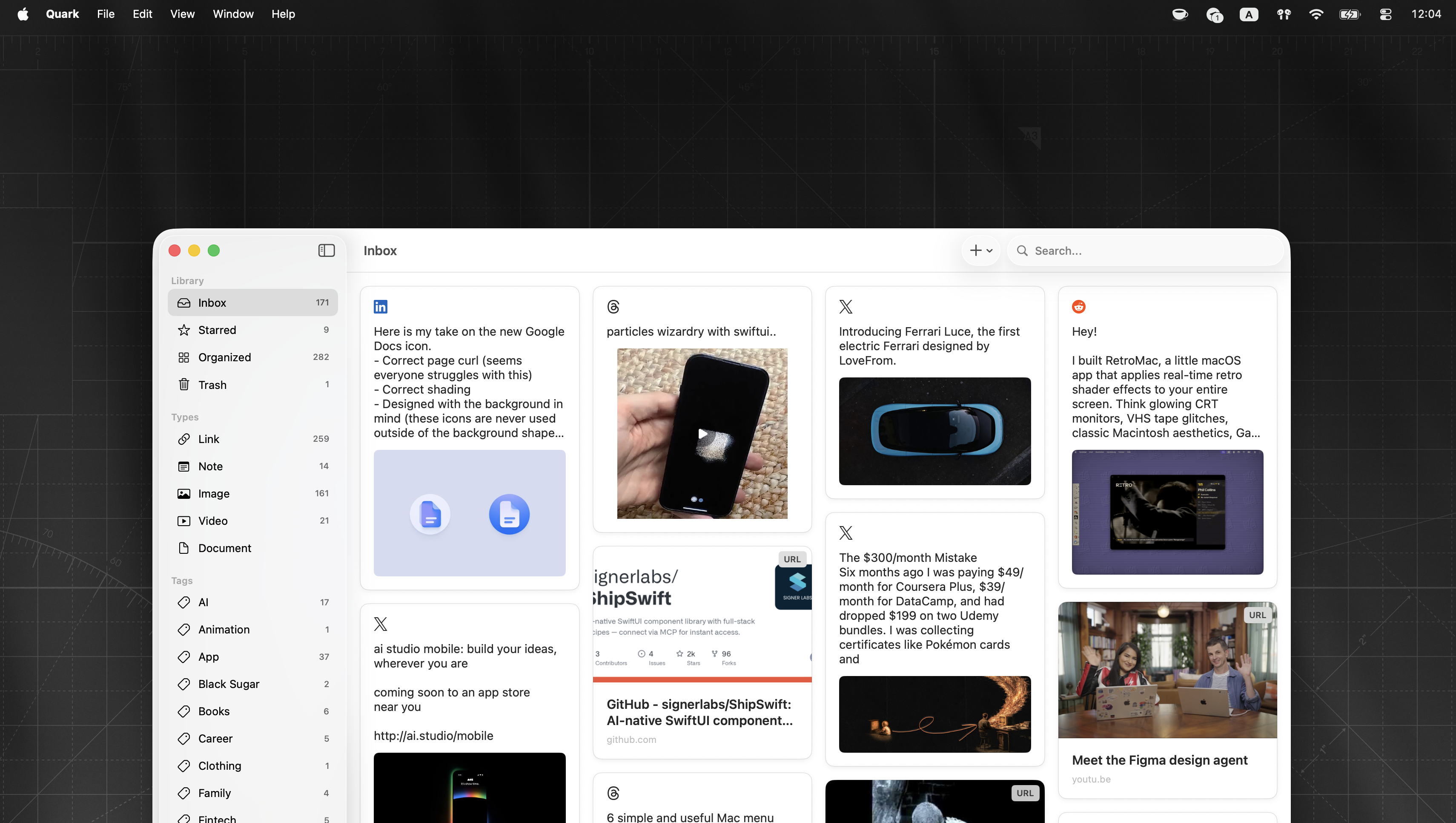
Task: Click the Threads icon on Mac menu card
Action: [613, 793]
